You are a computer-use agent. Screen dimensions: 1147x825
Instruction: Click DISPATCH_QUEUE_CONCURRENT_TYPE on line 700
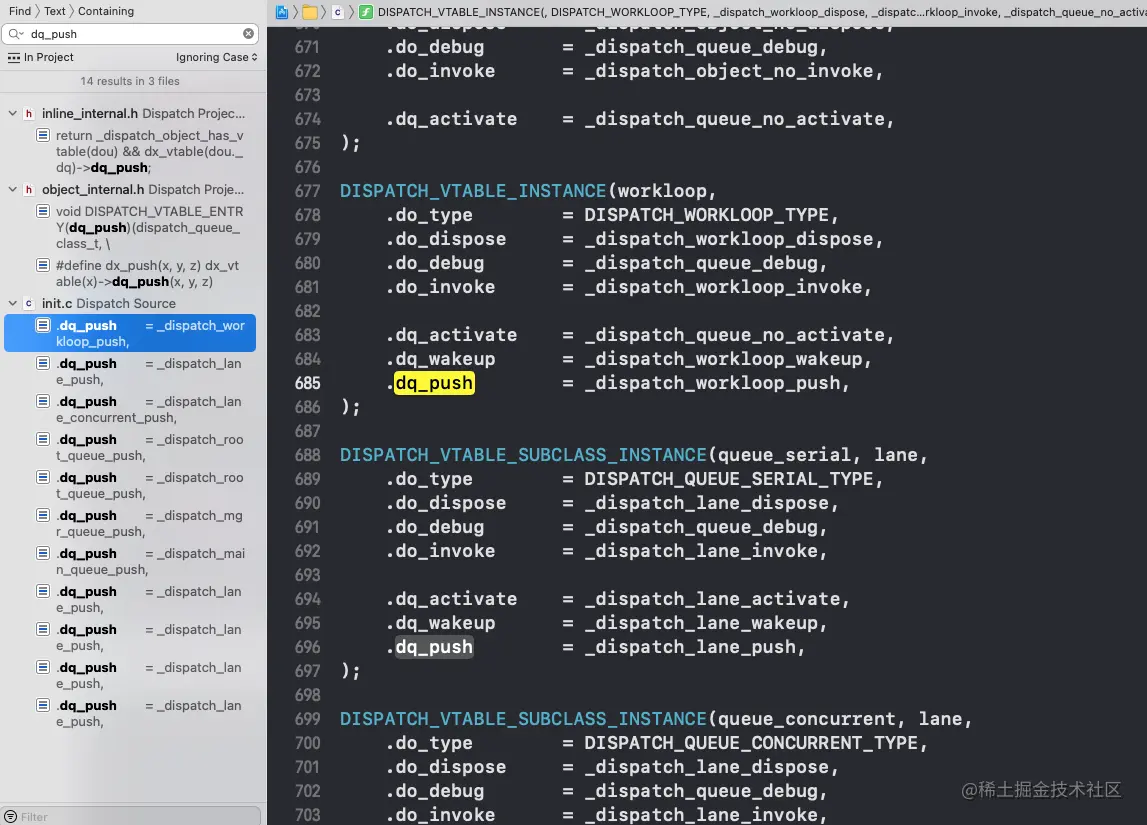(x=751, y=743)
